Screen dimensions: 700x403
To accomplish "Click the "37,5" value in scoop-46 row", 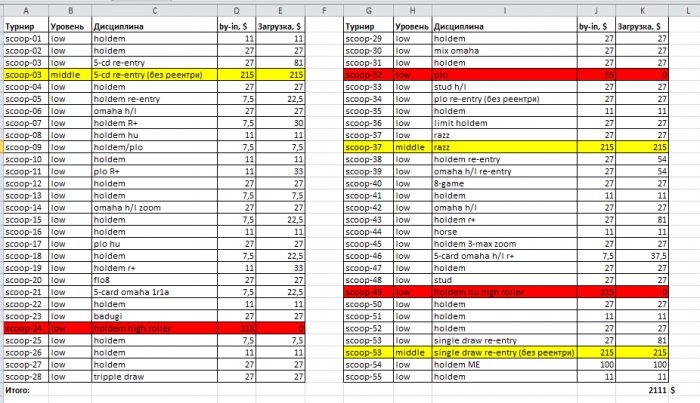I will click(658, 256).
